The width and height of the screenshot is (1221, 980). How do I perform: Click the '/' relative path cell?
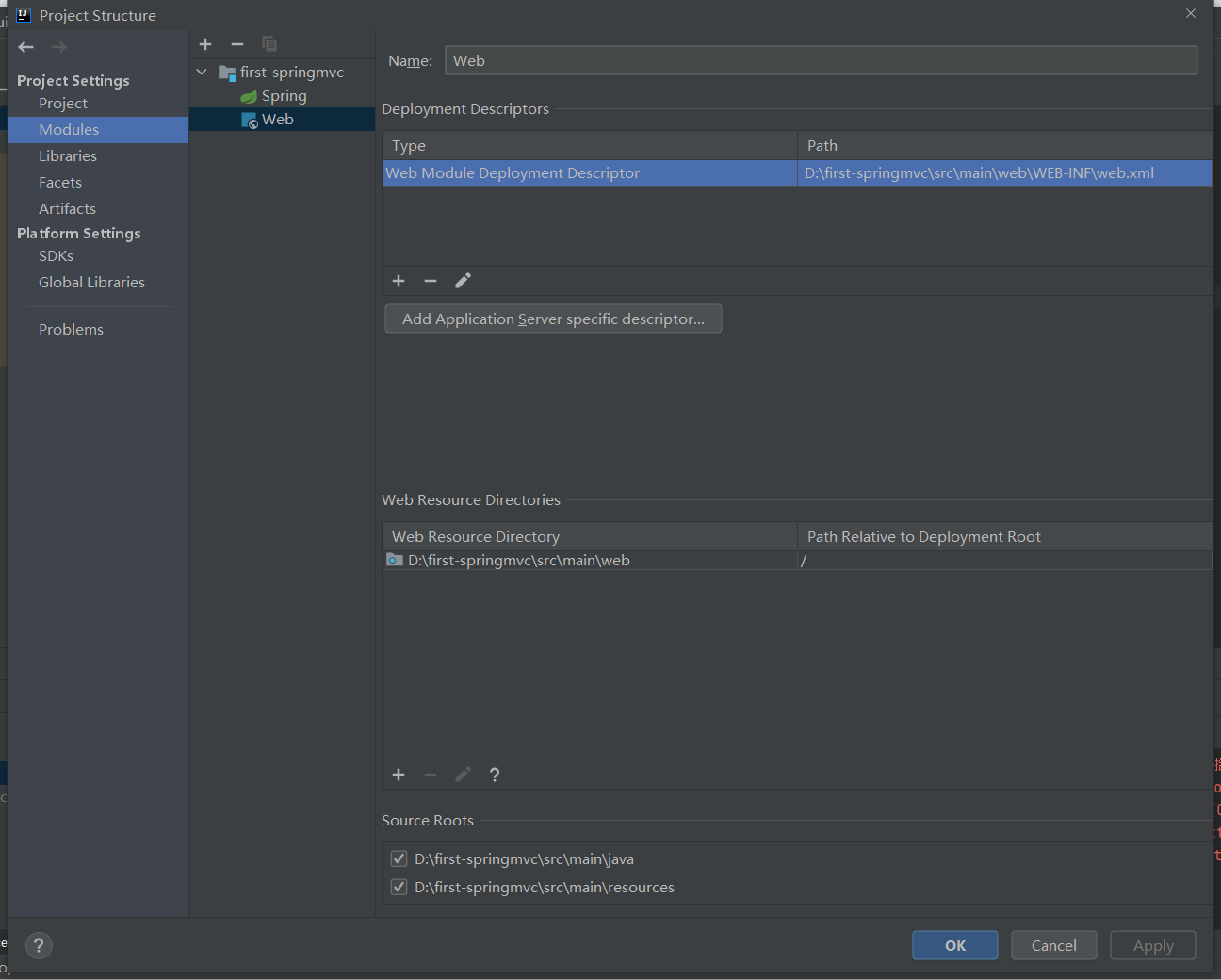point(1004,561)
